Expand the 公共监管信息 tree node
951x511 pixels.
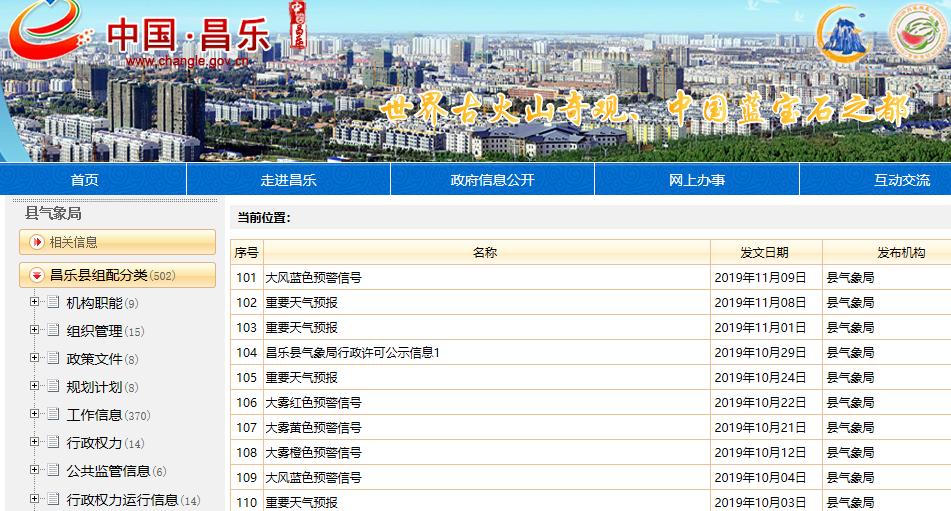(x=34, y=471)
